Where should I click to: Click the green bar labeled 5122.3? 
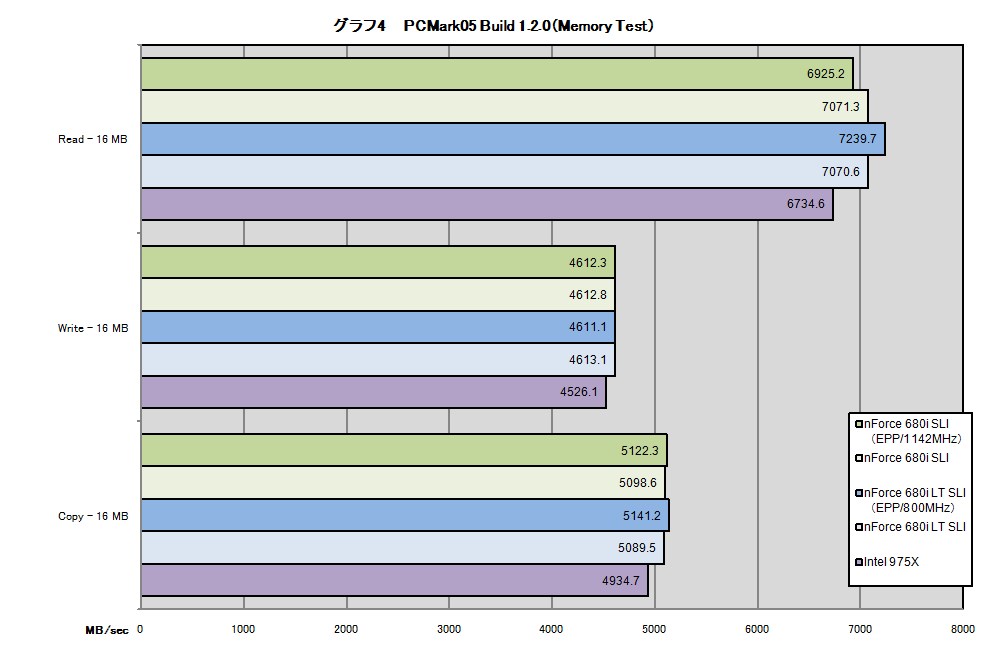[x=404, y=450]
